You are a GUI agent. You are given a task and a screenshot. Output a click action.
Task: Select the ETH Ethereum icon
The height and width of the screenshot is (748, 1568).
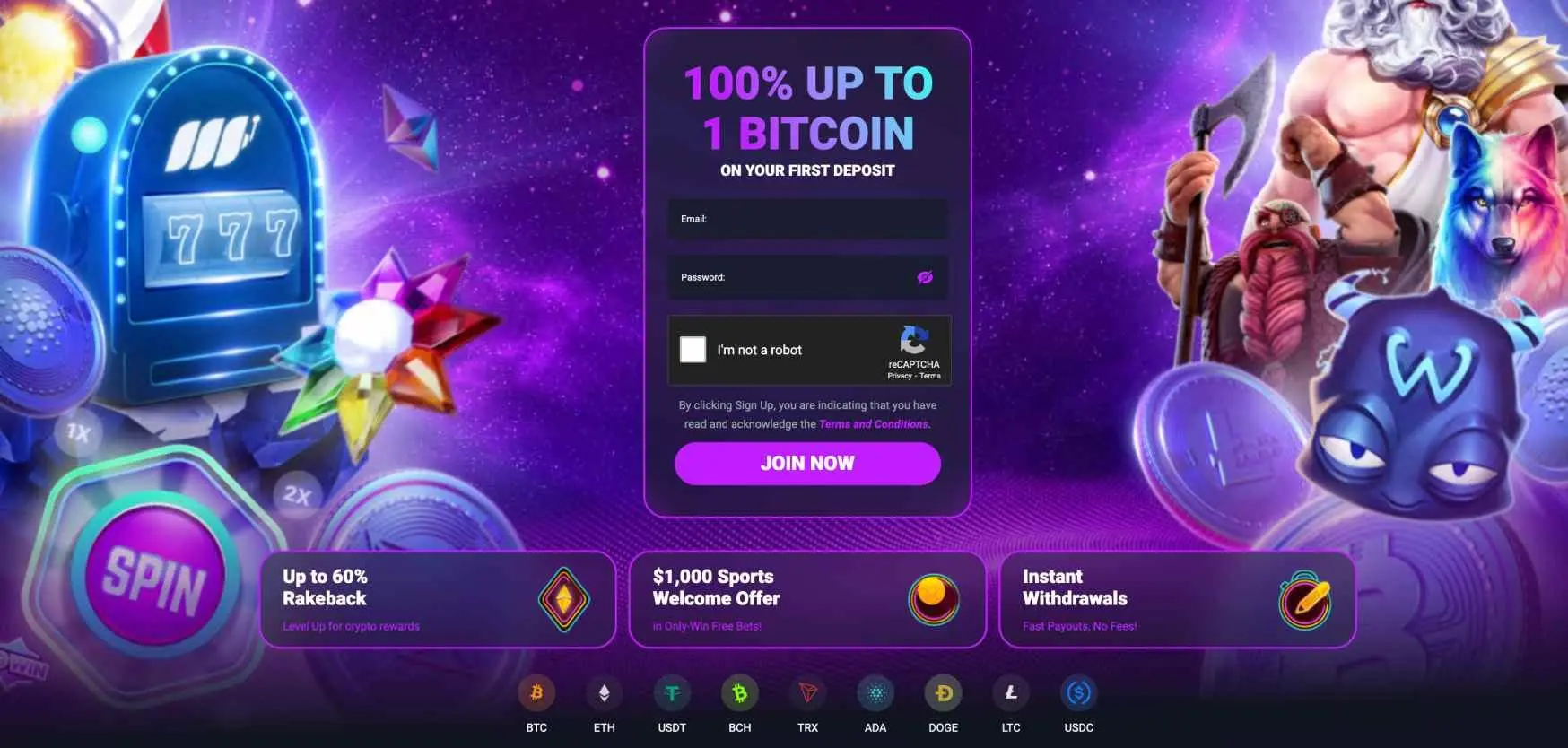(x=605, y=693)
